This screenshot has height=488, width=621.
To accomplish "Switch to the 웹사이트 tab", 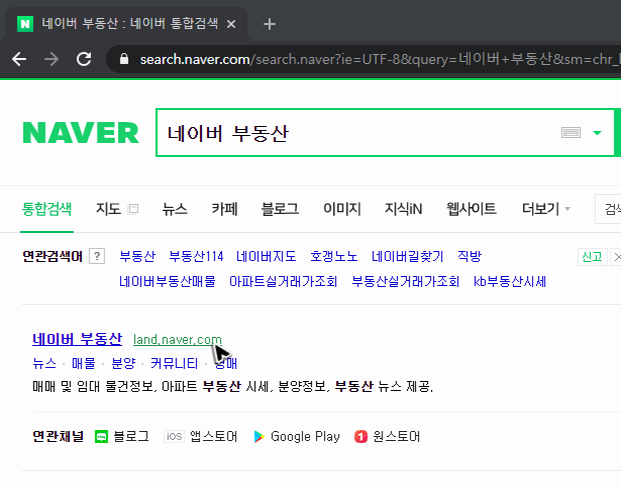I will 471,209.
